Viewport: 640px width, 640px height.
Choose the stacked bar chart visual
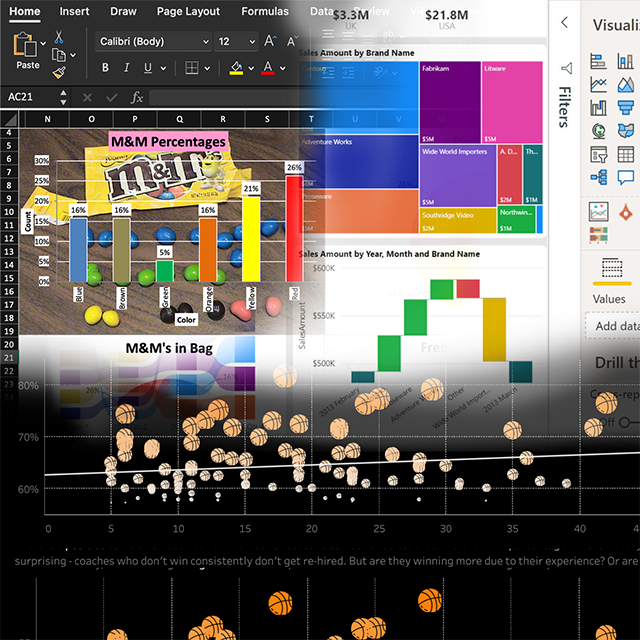coord(599,60)
